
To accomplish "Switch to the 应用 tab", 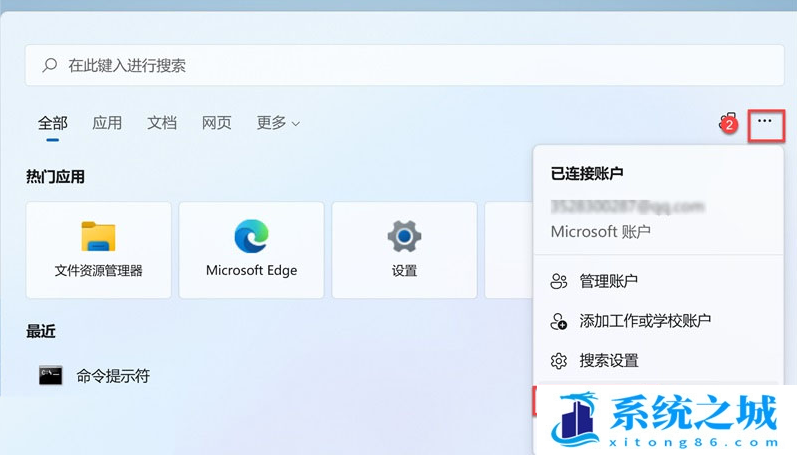I will point(107,123).
